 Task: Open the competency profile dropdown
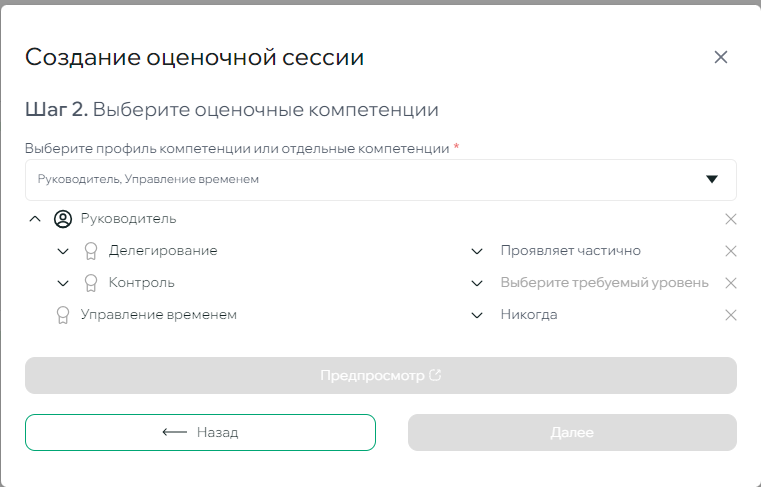click(711, 180)
